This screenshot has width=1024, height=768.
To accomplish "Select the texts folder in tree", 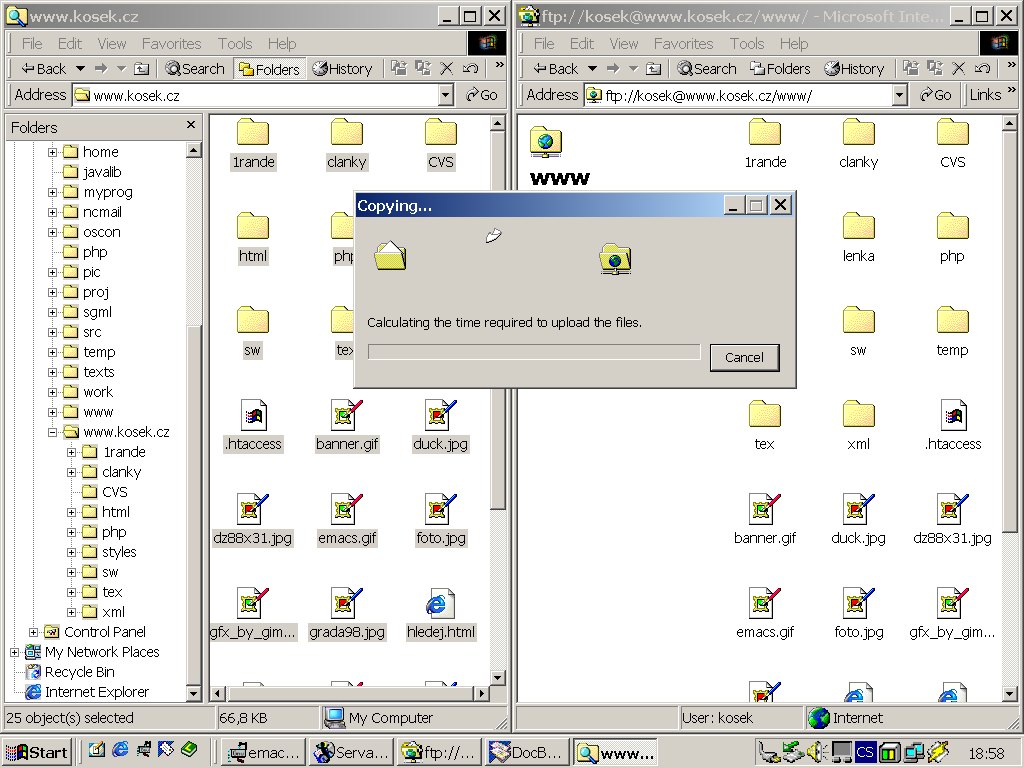I will click(x=99, y=372).
